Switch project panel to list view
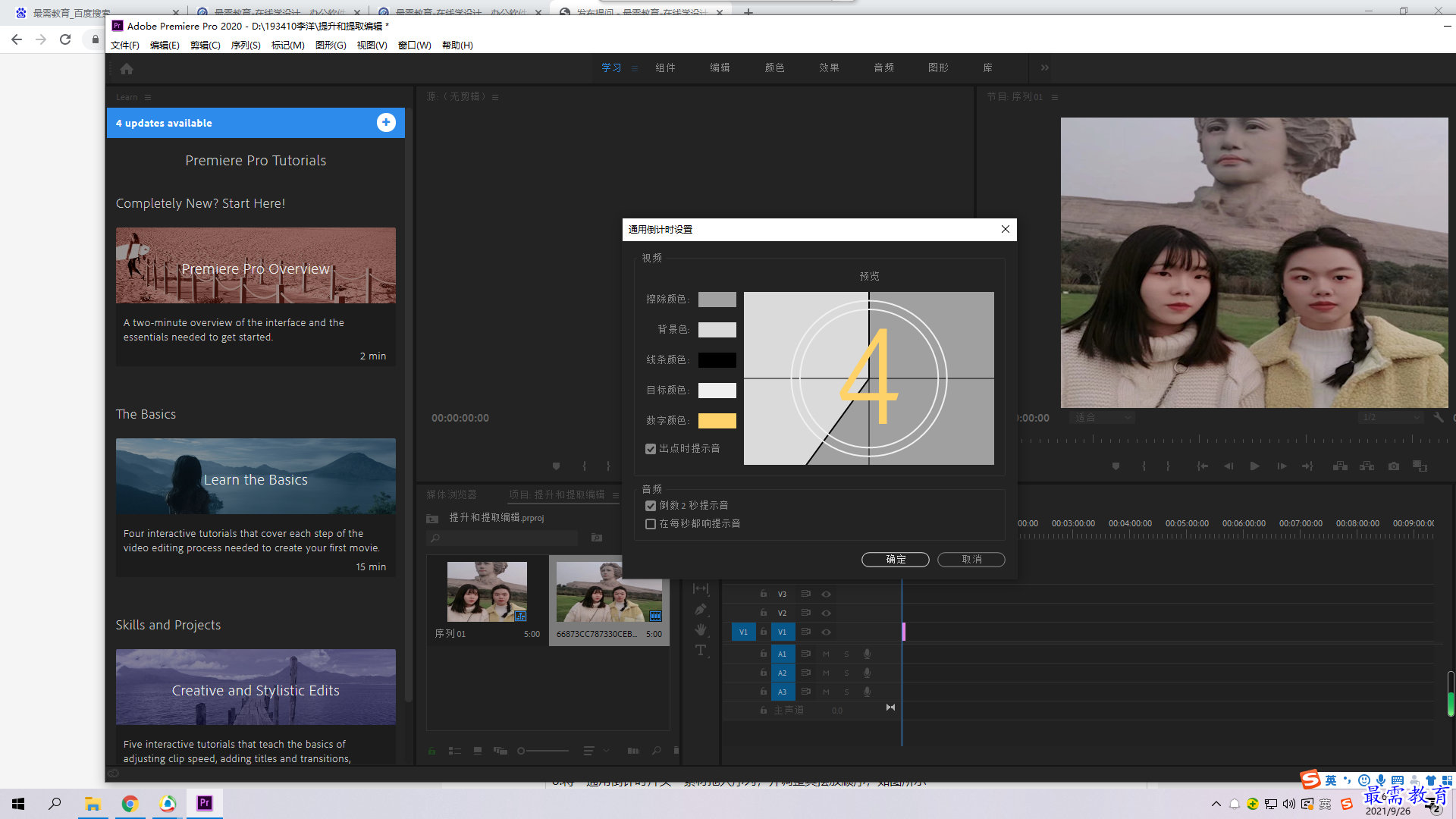Image resolution: width=1456 pixels, height=819 pixels. pos(455,751)
